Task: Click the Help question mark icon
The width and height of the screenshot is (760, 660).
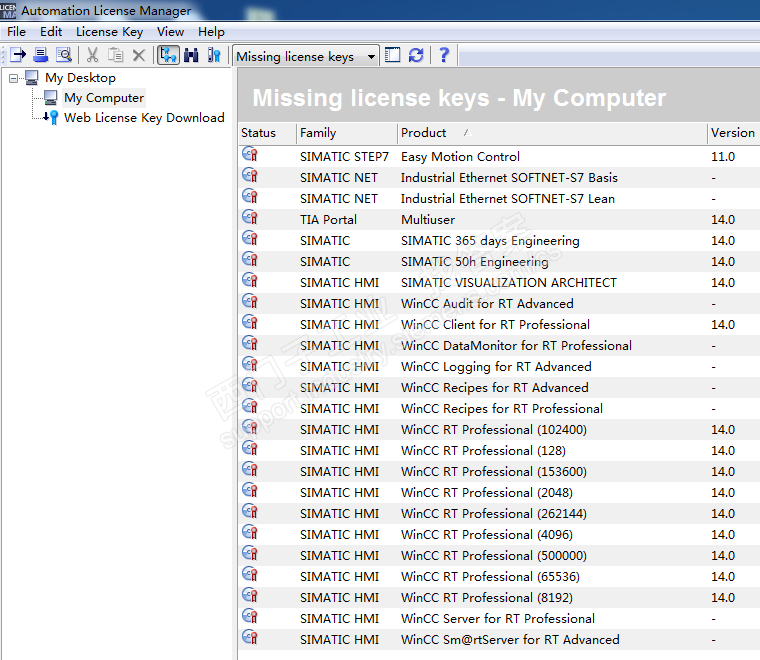Action: (443, 55)
